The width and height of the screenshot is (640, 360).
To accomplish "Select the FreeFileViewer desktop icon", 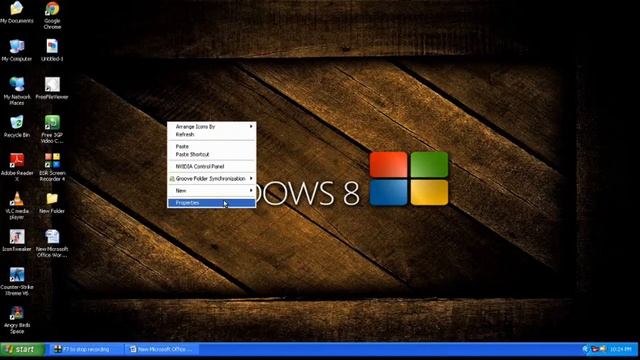I will point(52,89).
